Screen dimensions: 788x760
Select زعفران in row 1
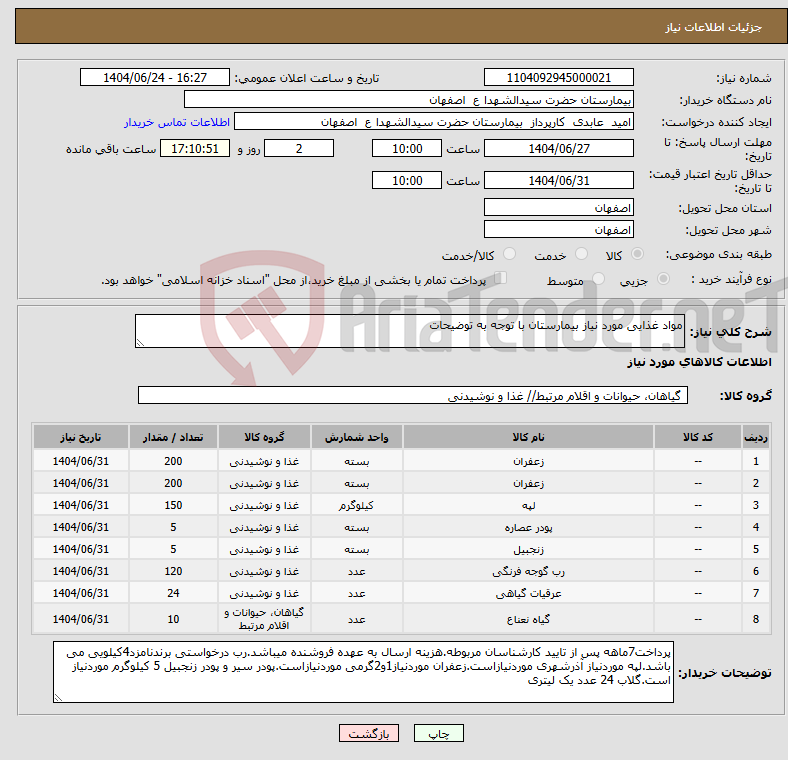point(528,461)
